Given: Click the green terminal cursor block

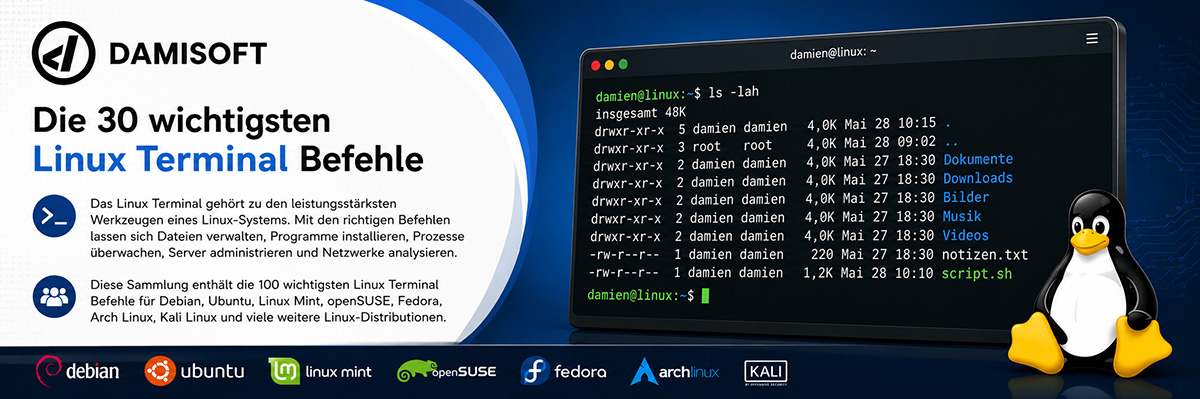Looking at the screenshot, I should (705, 296).
